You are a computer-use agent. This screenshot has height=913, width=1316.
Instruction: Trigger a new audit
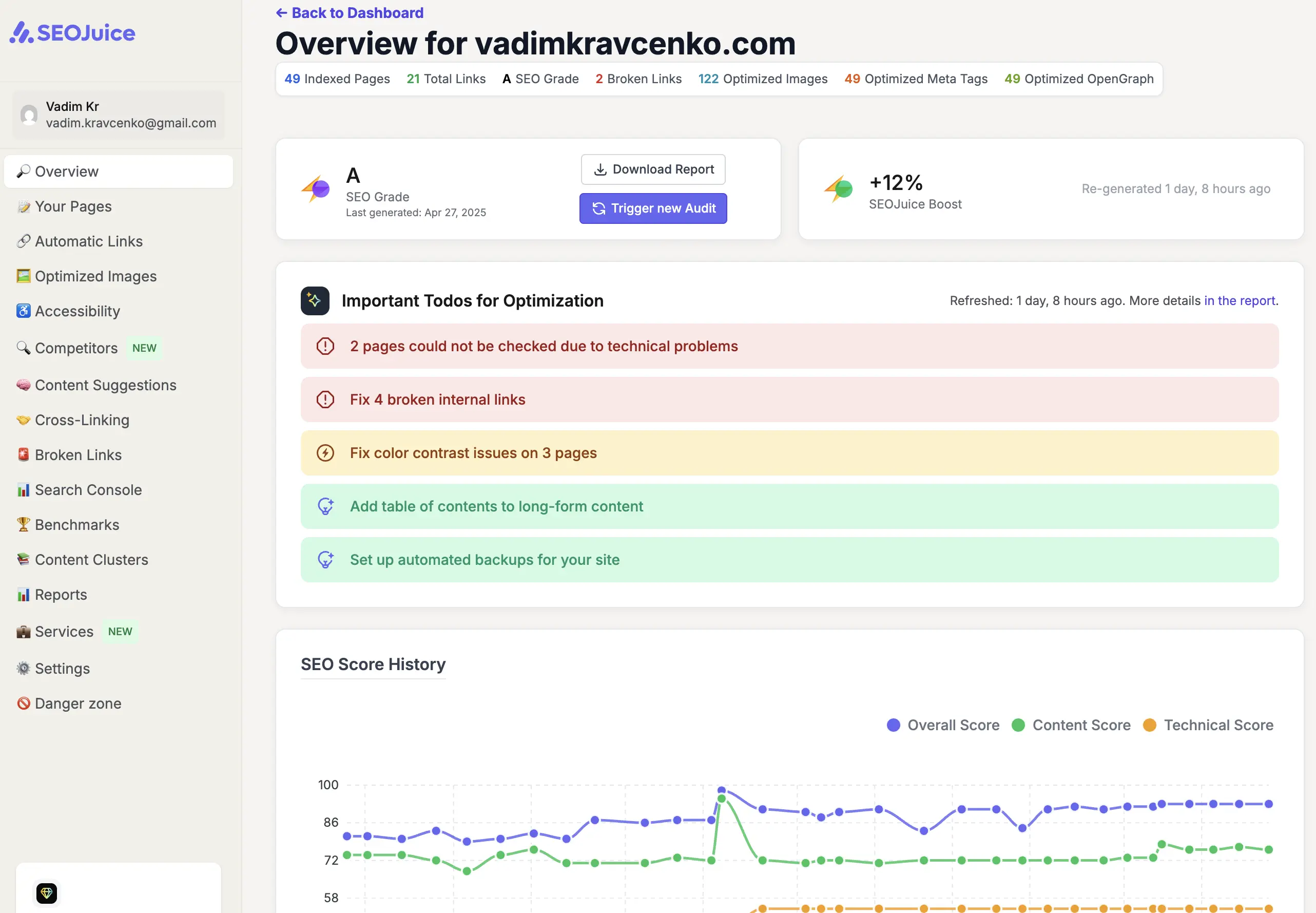click(x=653, y=208)
